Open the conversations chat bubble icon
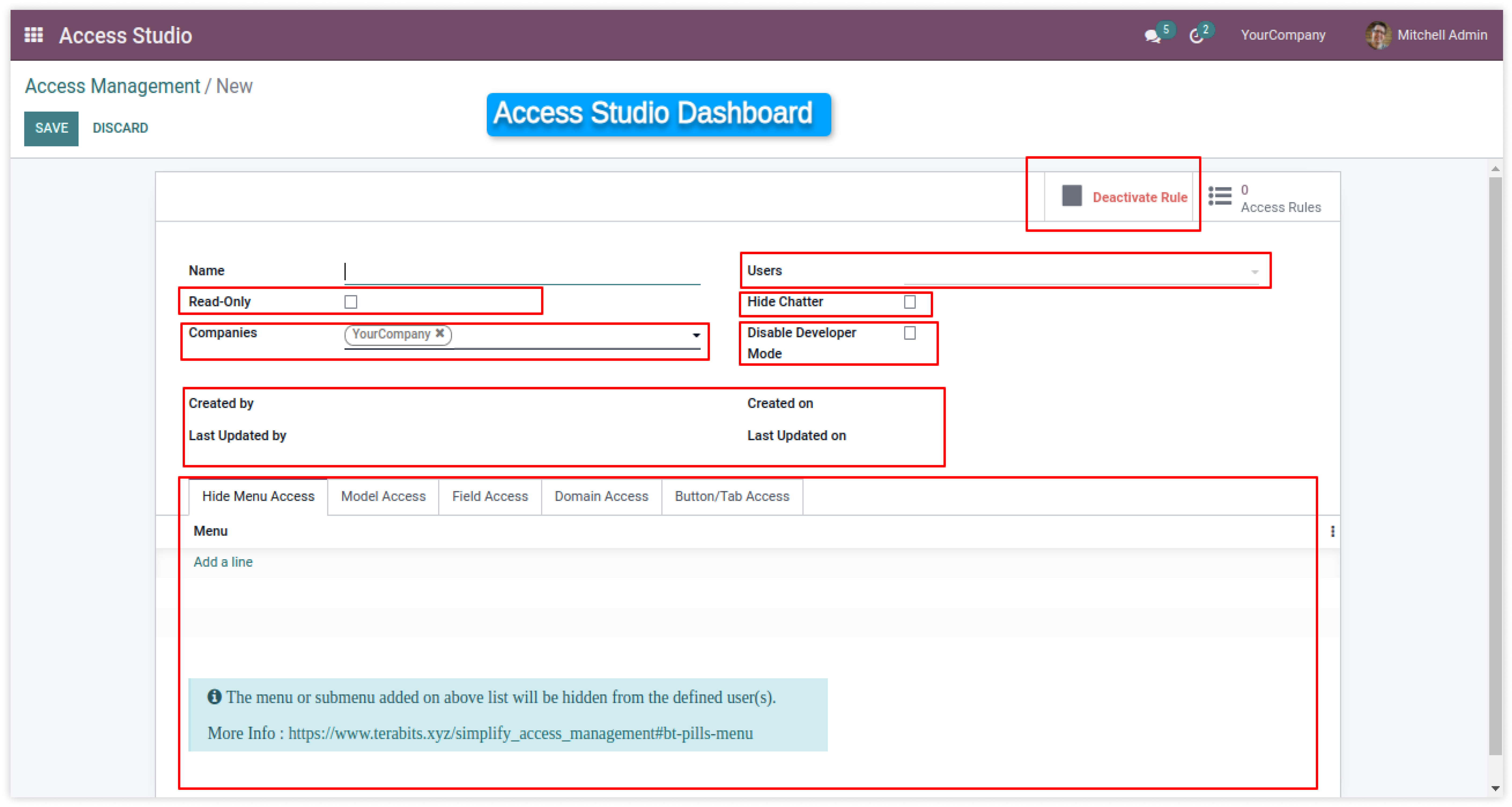Viewport: 1512px width, 807px height. click(1152, 36)
